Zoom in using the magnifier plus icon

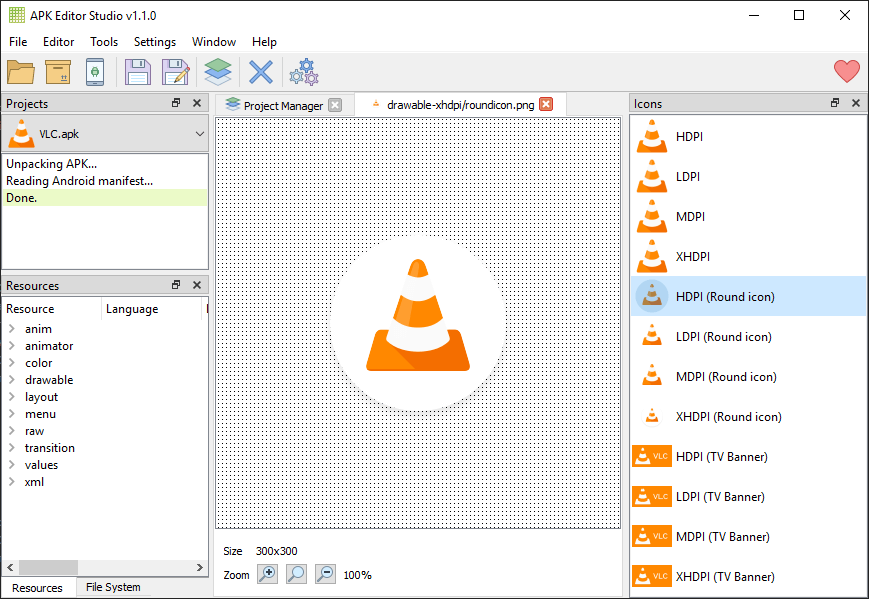click(x=268, y=575)
